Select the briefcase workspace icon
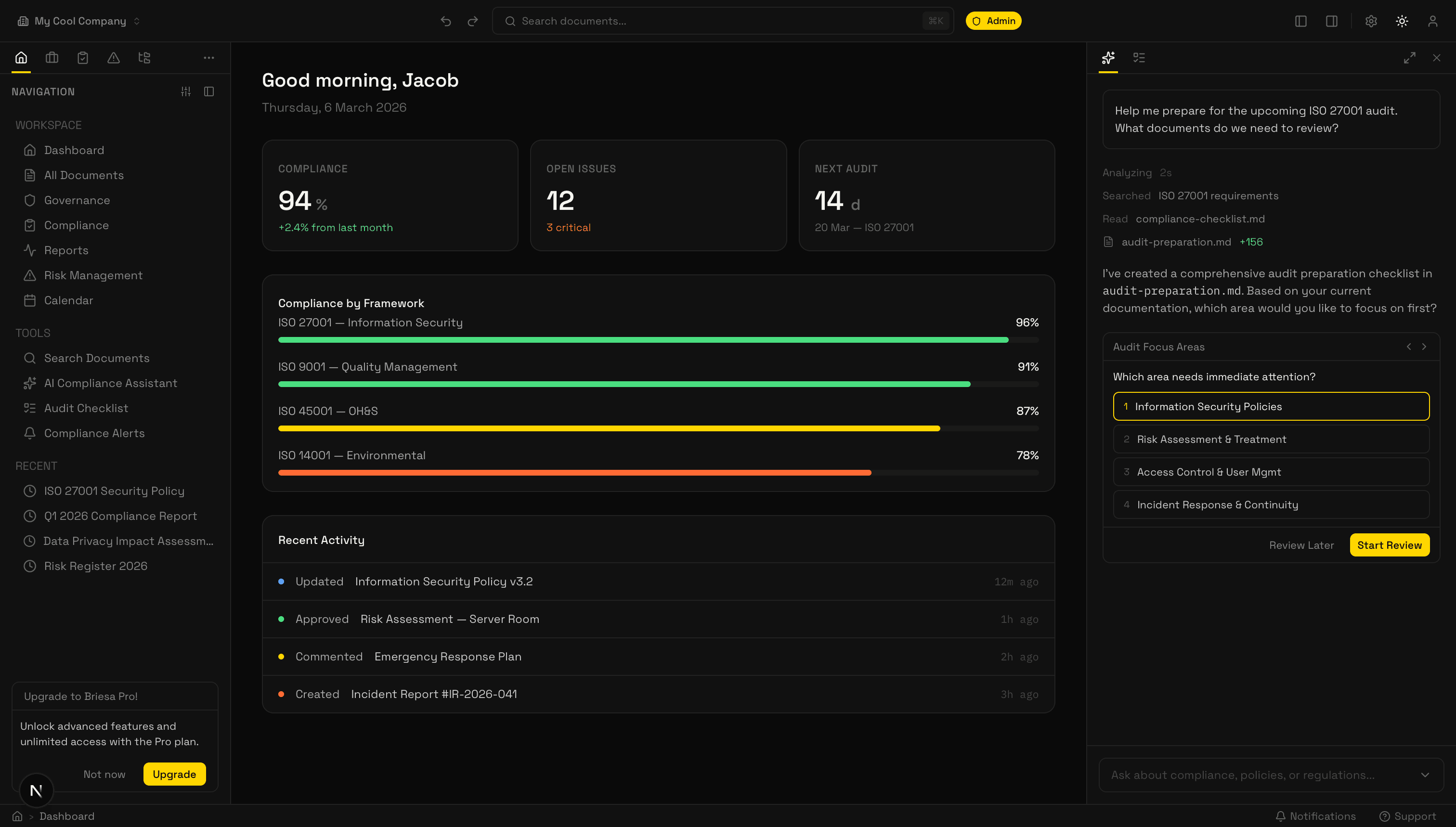Viewport: 1456px width, 827px height. click(x=52, y=57)
